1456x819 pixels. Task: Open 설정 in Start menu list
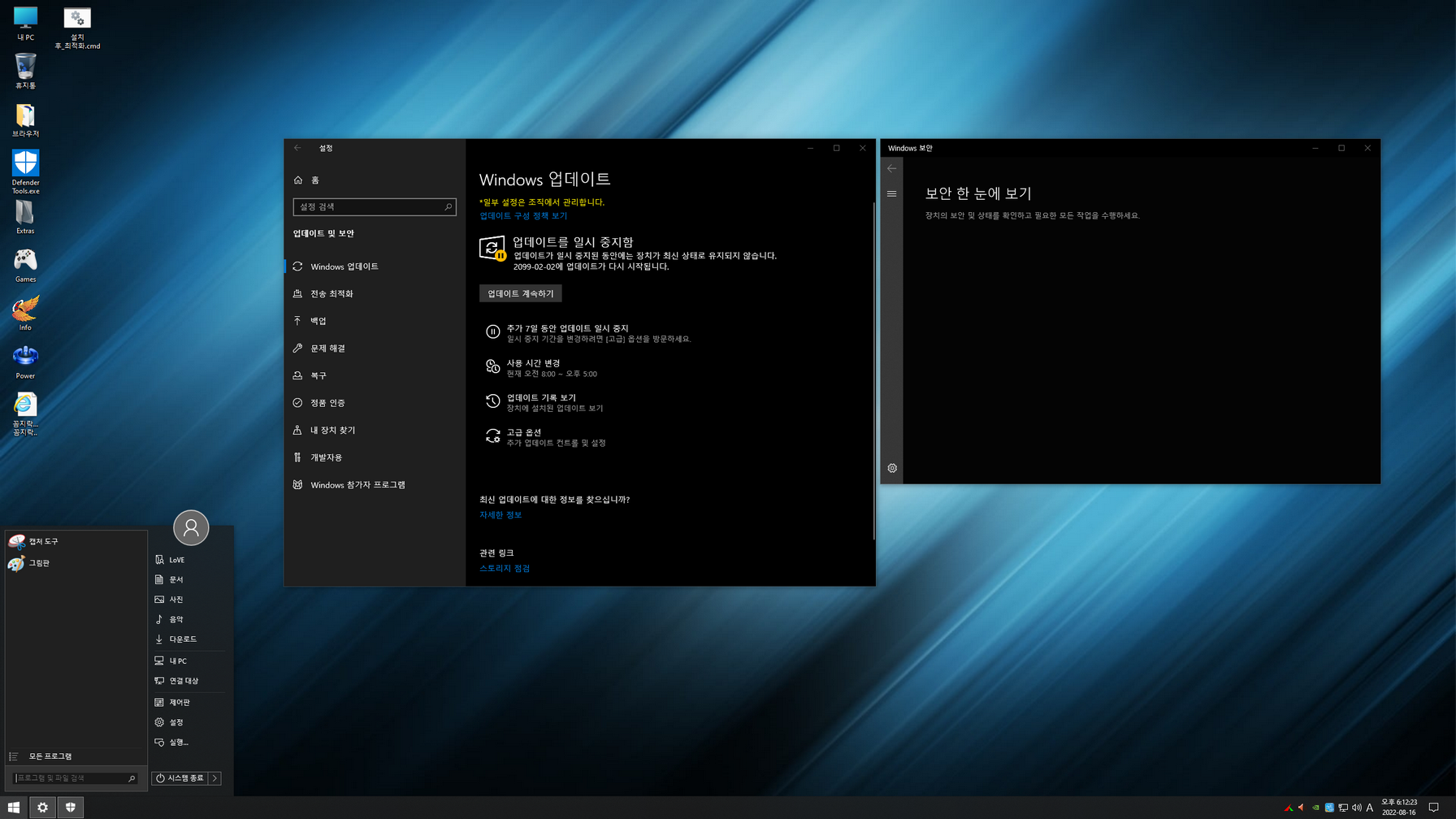coord(189,722)
